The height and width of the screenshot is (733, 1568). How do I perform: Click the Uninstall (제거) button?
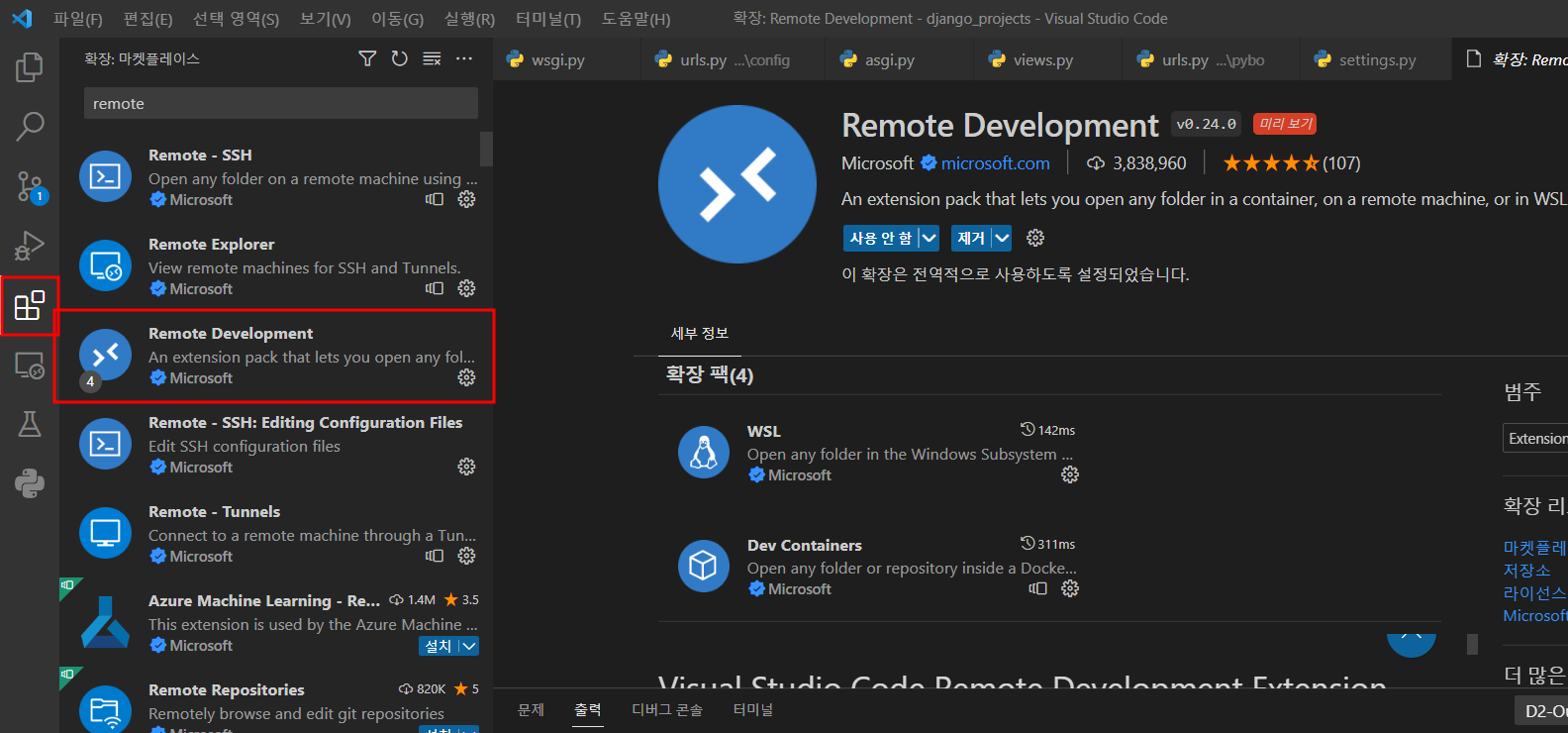tap(971, 238)
